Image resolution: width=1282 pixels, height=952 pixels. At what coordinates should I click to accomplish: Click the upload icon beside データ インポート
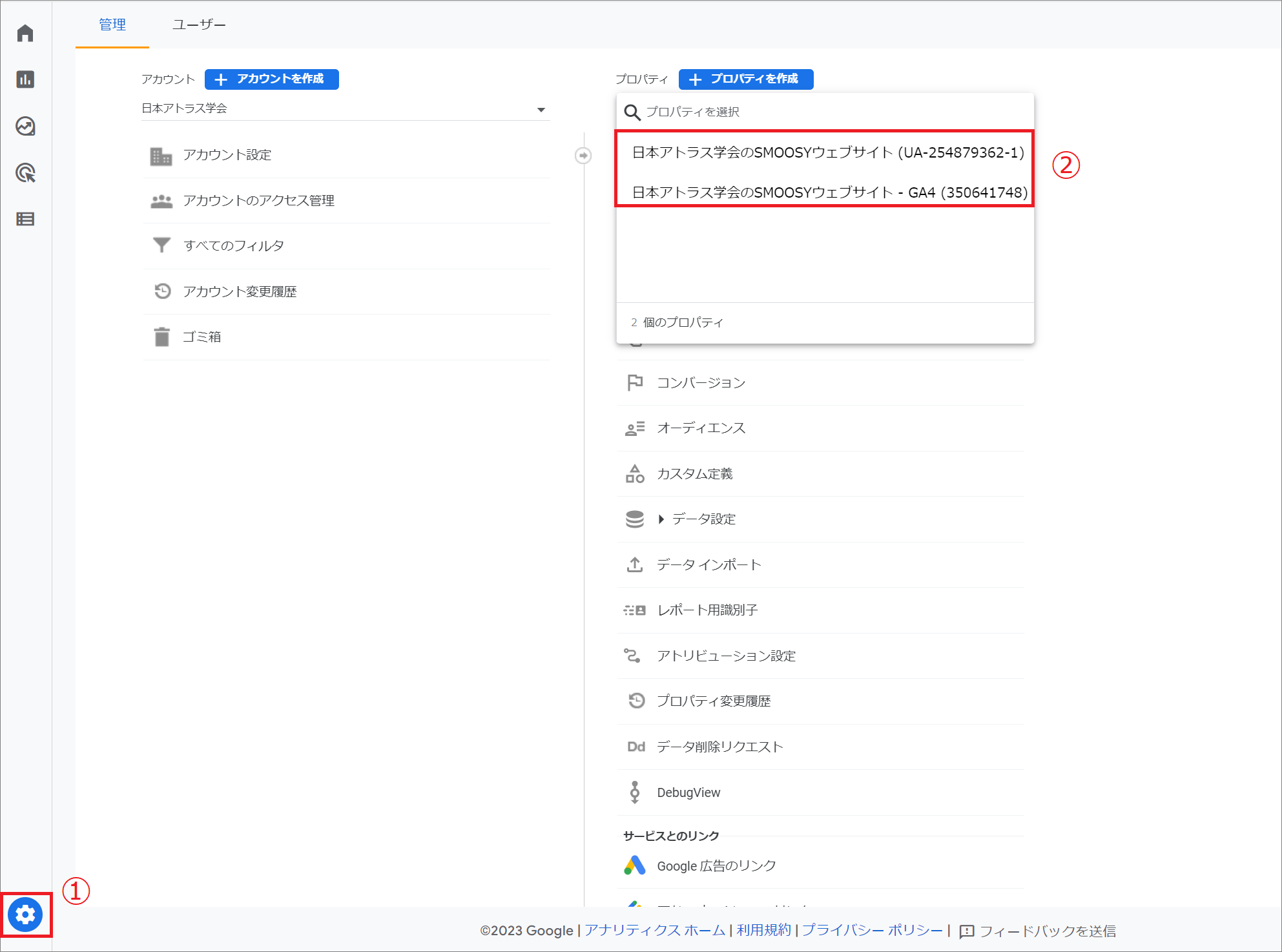[635, 564]
